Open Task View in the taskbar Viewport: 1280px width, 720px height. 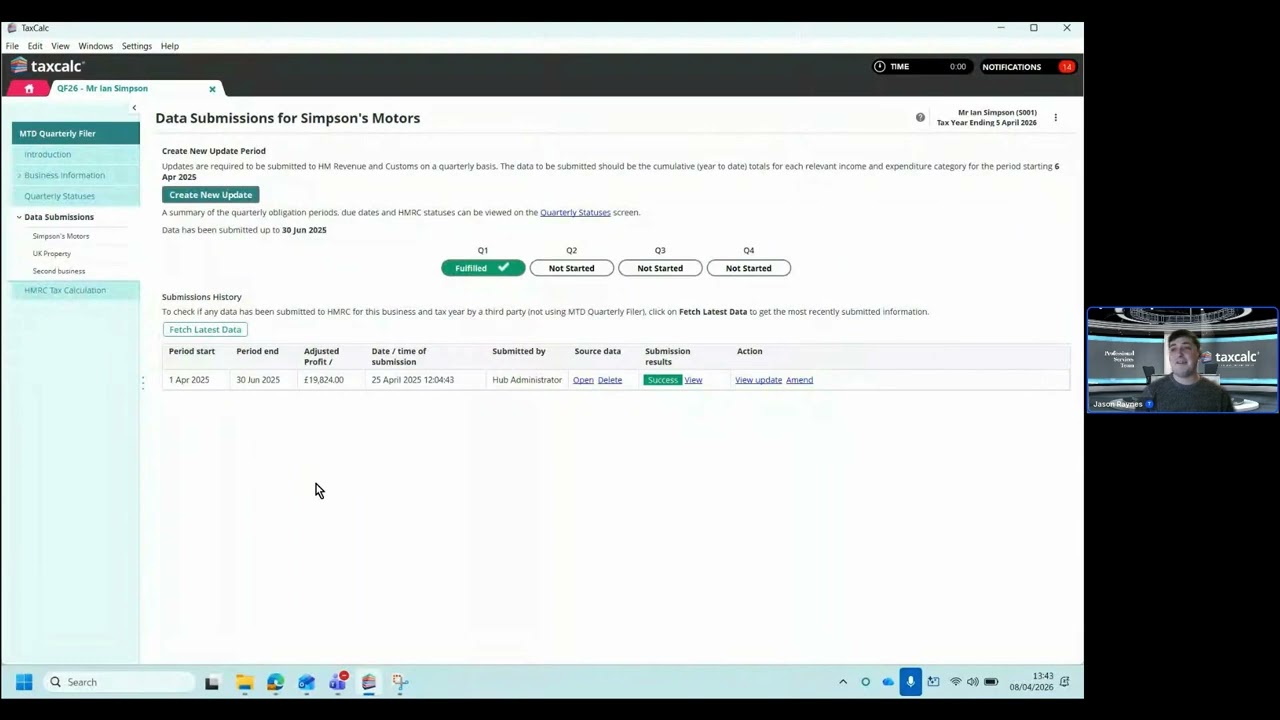point(212,682)
